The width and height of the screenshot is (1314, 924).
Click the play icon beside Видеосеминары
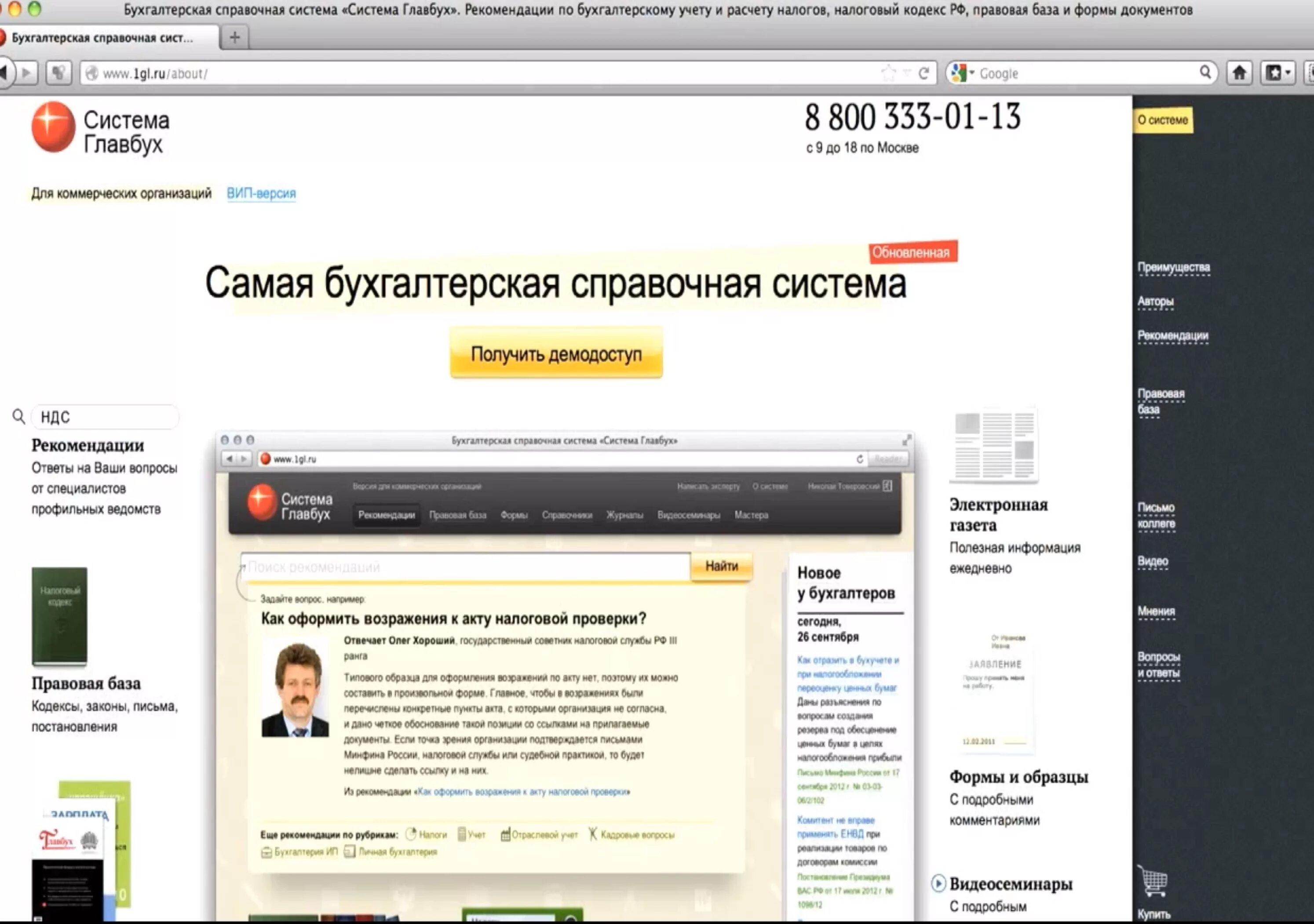[x=938, y=884]
